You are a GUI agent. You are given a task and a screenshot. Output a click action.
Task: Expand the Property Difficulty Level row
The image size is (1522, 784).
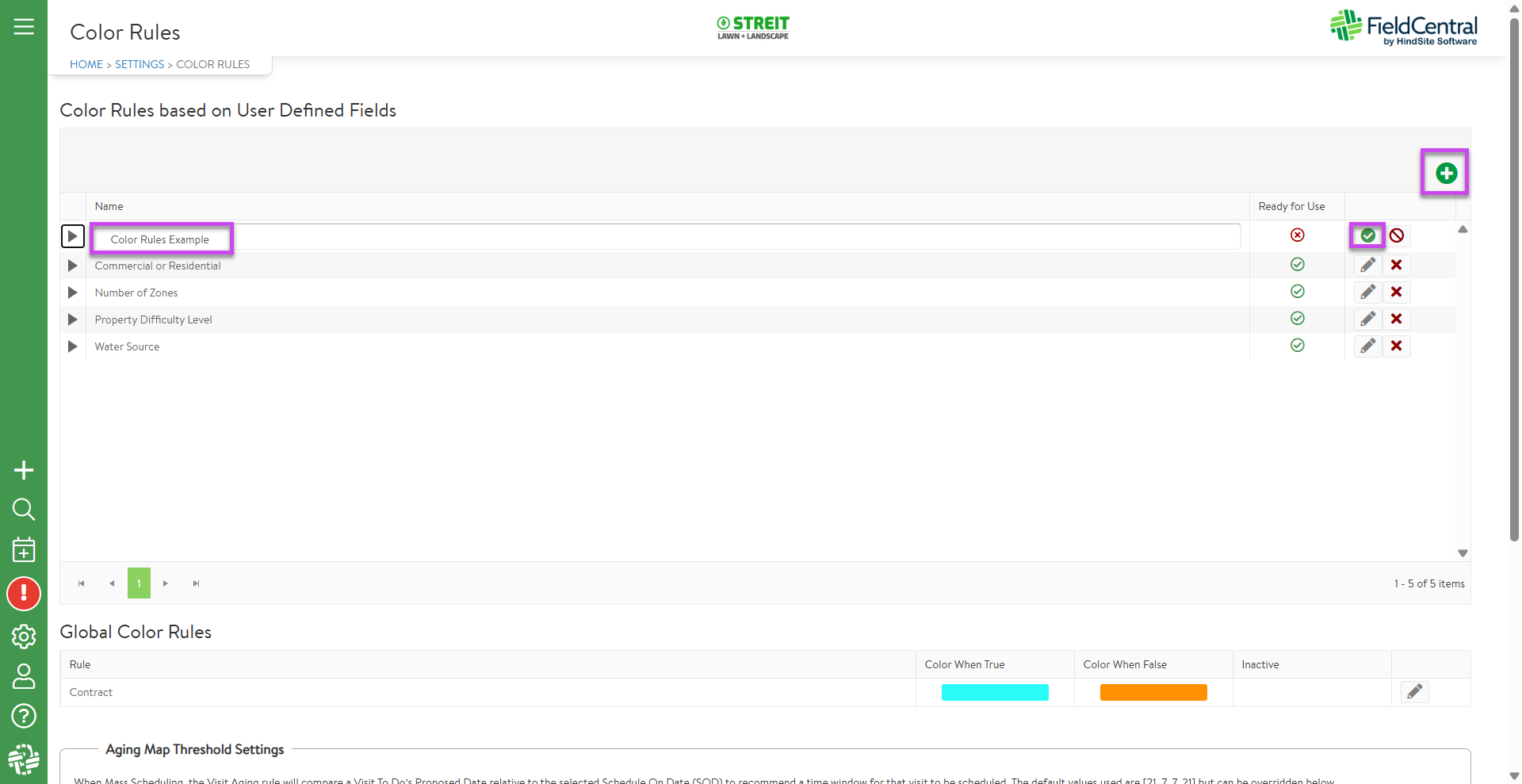pos(72,319)
